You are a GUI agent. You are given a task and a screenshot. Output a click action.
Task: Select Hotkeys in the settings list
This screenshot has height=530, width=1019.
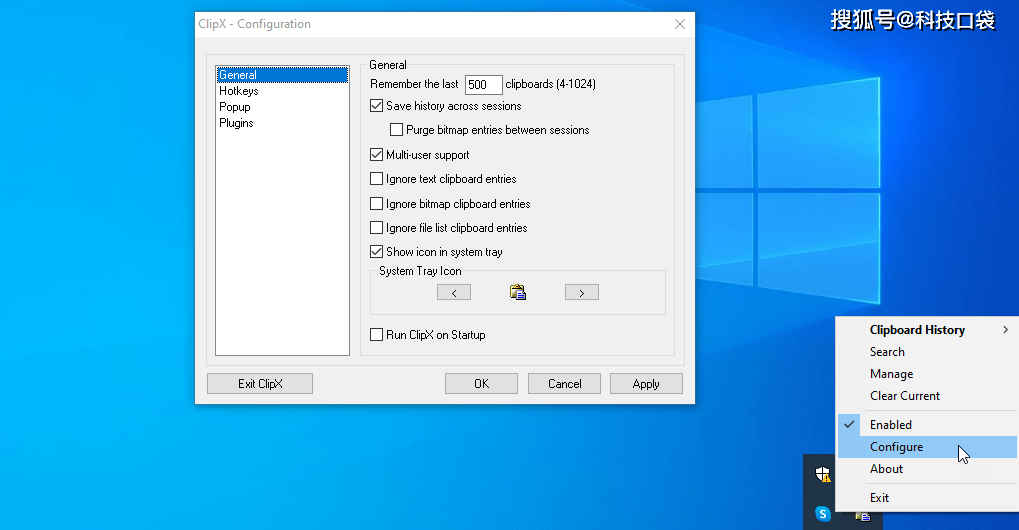[239, 91]
